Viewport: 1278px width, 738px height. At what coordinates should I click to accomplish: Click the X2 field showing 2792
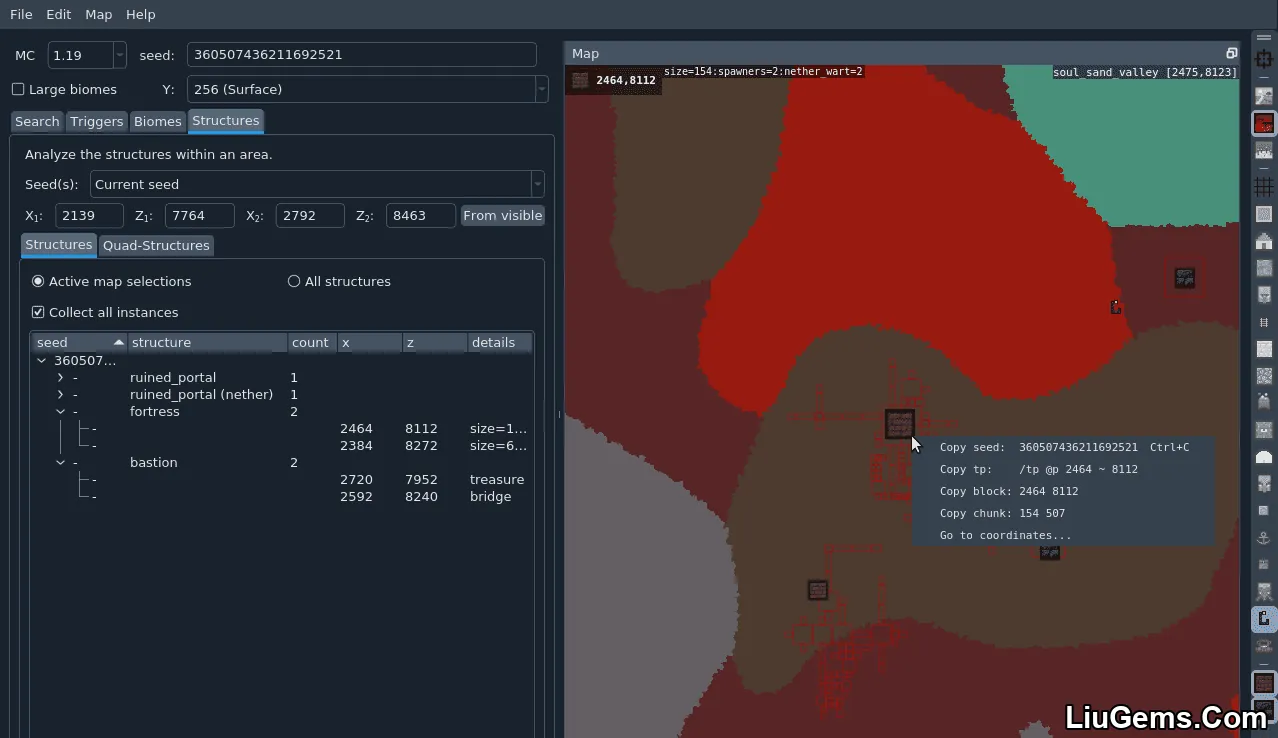(310, 215)
